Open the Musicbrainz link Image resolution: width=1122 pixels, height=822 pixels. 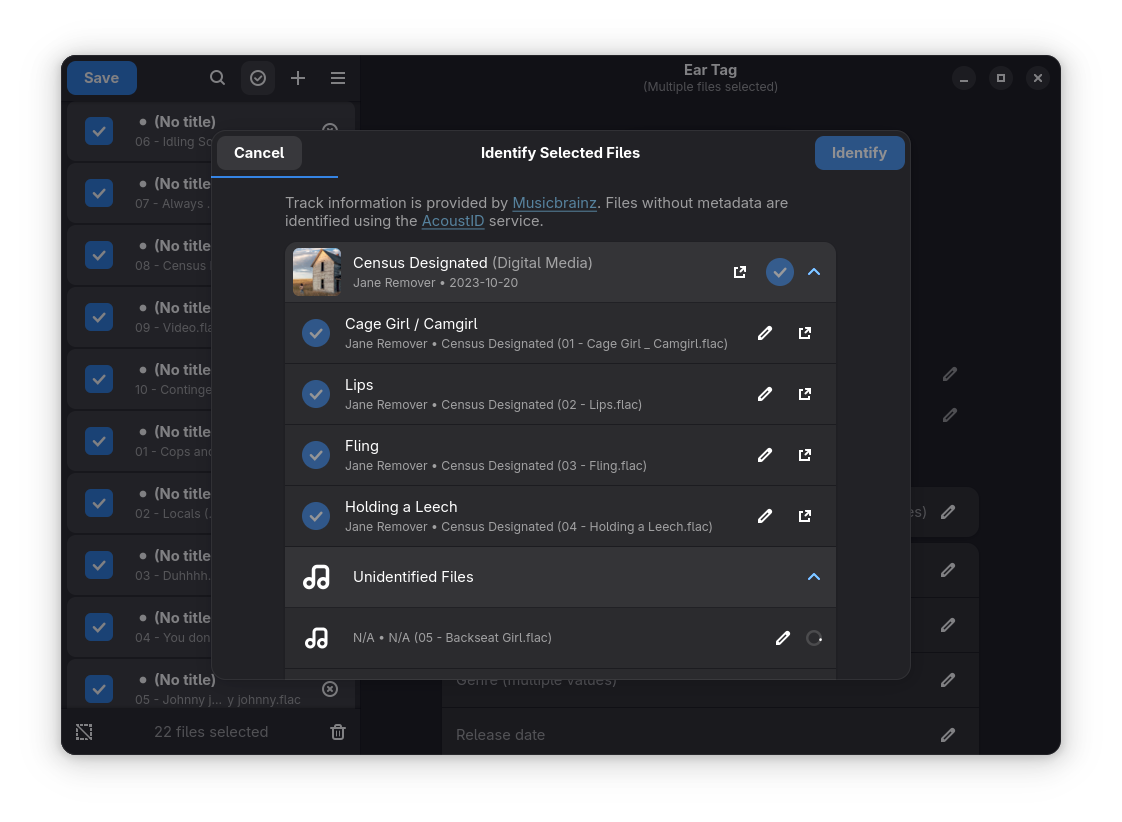[x=555, y=203]
